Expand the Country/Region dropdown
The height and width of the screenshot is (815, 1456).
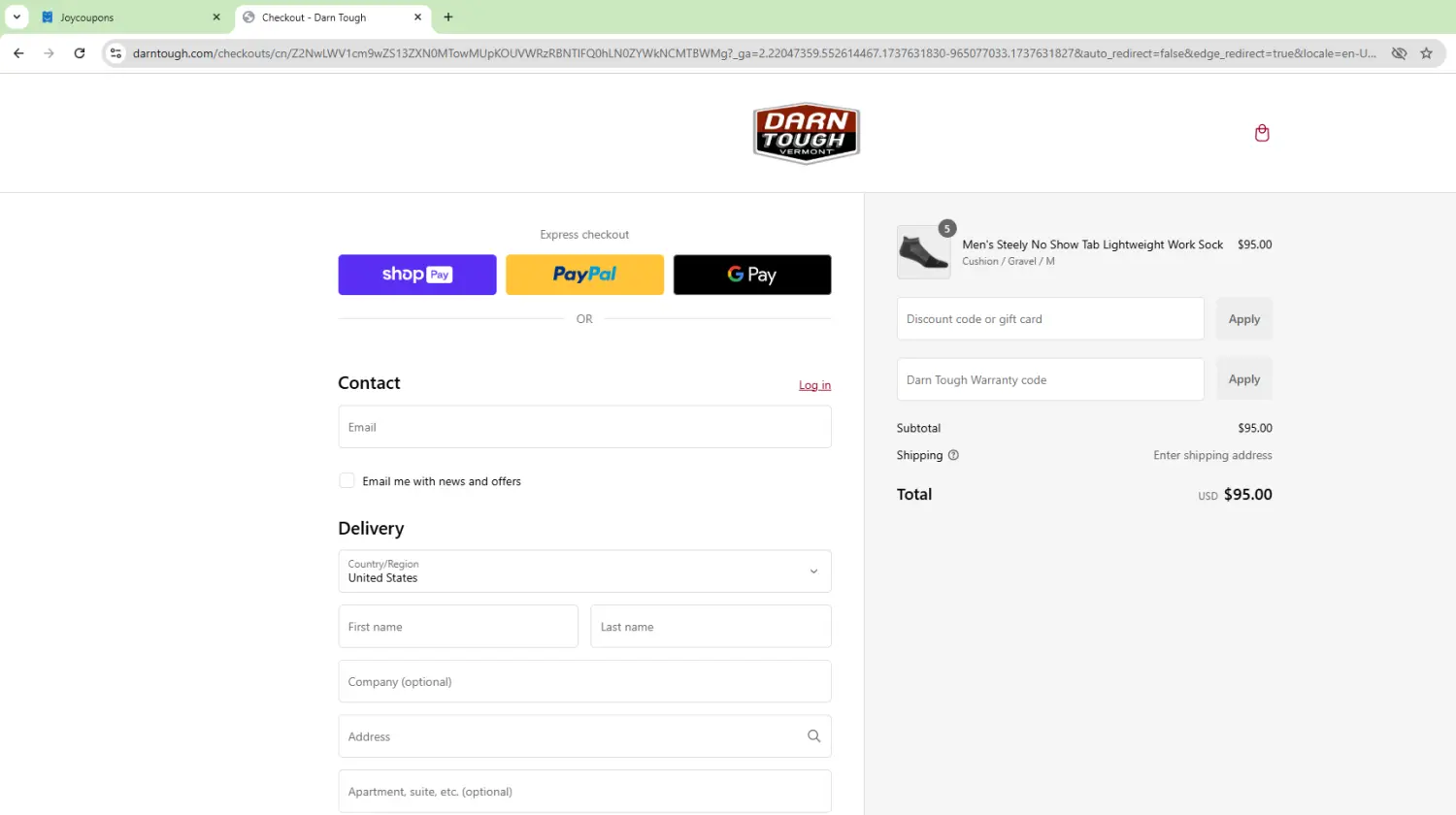tap(584, 571)
